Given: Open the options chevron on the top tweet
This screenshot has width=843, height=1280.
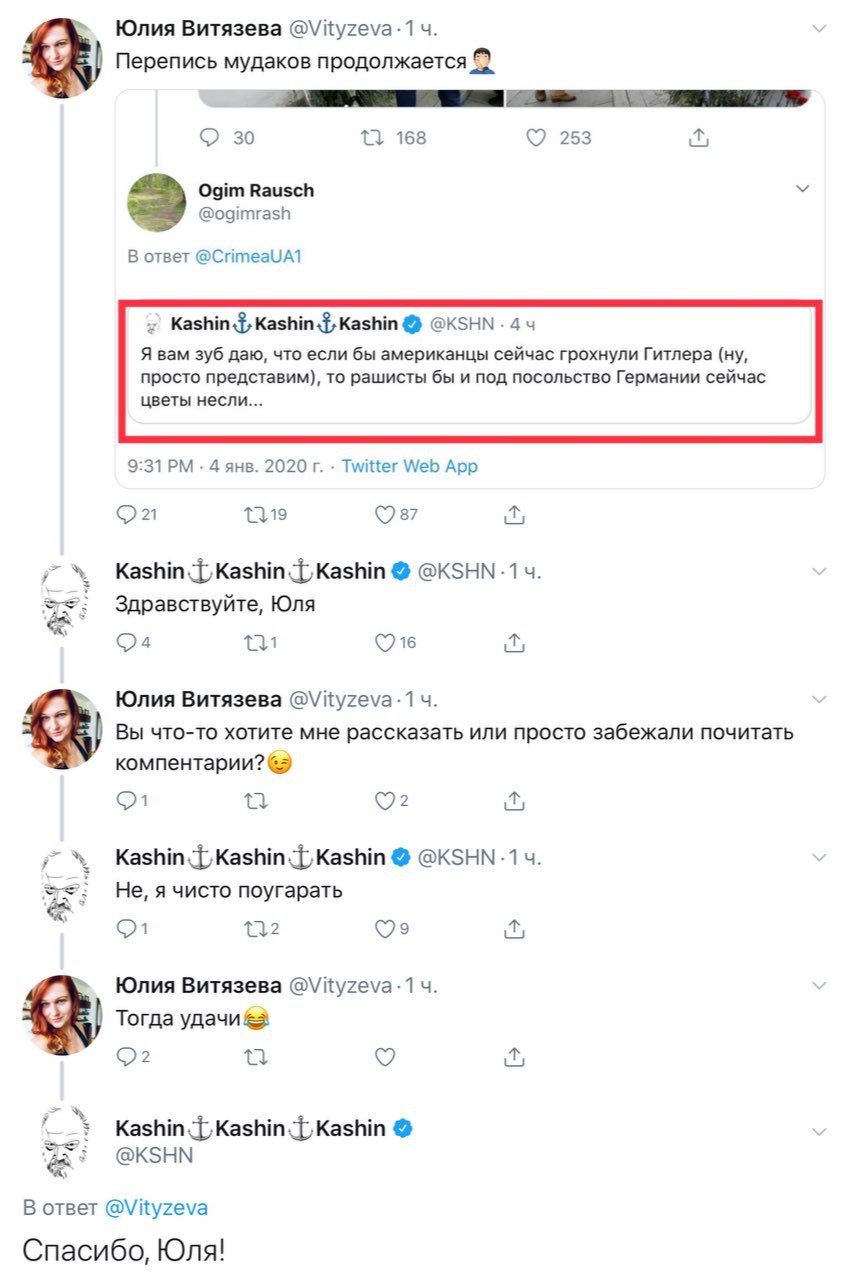Looking at the screenshot, I should coord(820,29).
